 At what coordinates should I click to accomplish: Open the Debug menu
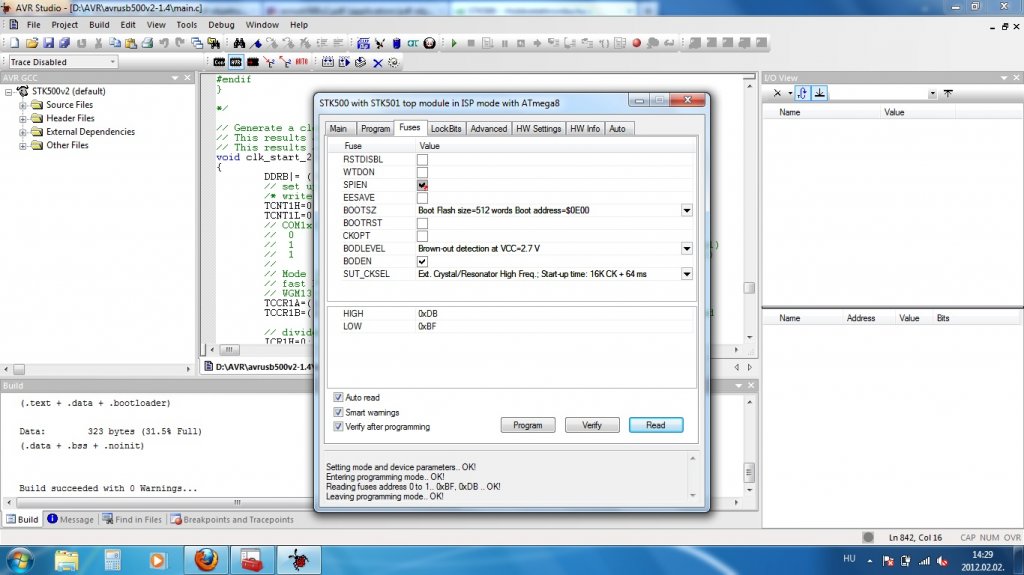pyautogui.click(x=221, y=25)
